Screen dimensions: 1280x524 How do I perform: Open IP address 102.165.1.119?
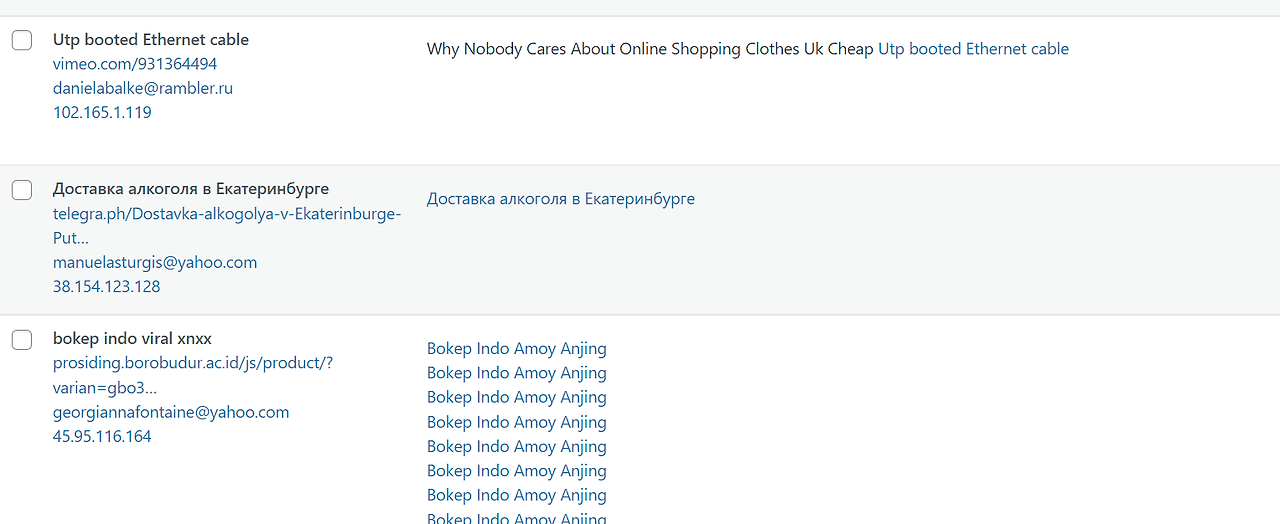point(102,112)
